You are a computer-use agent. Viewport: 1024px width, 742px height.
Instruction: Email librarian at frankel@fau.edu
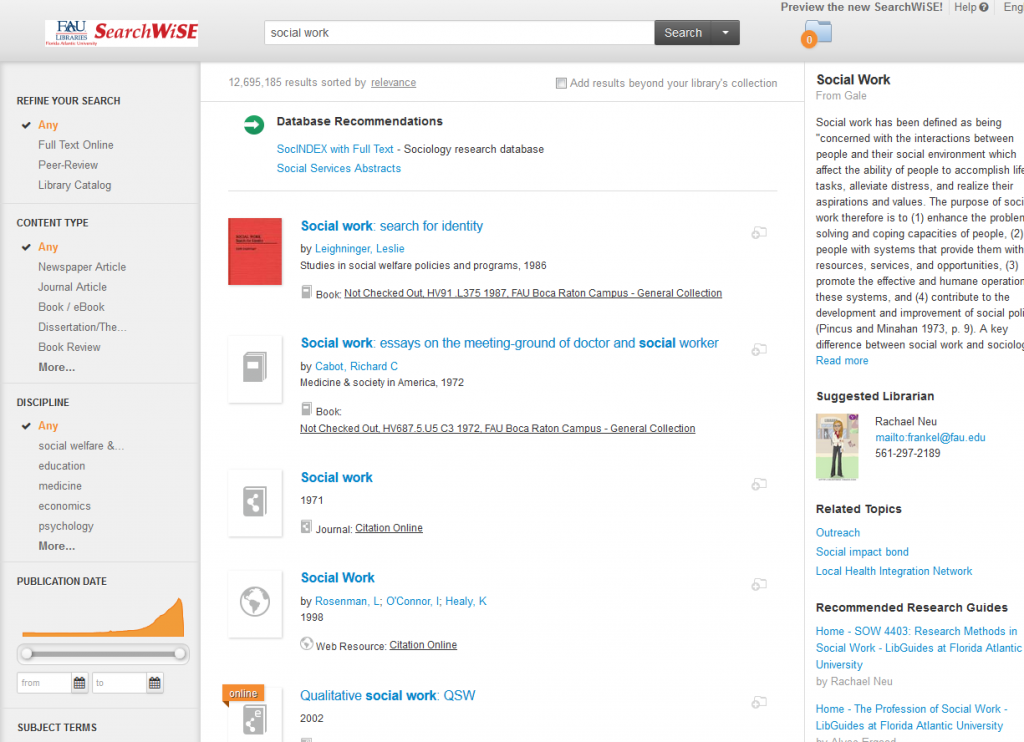[x=930, y=438]
